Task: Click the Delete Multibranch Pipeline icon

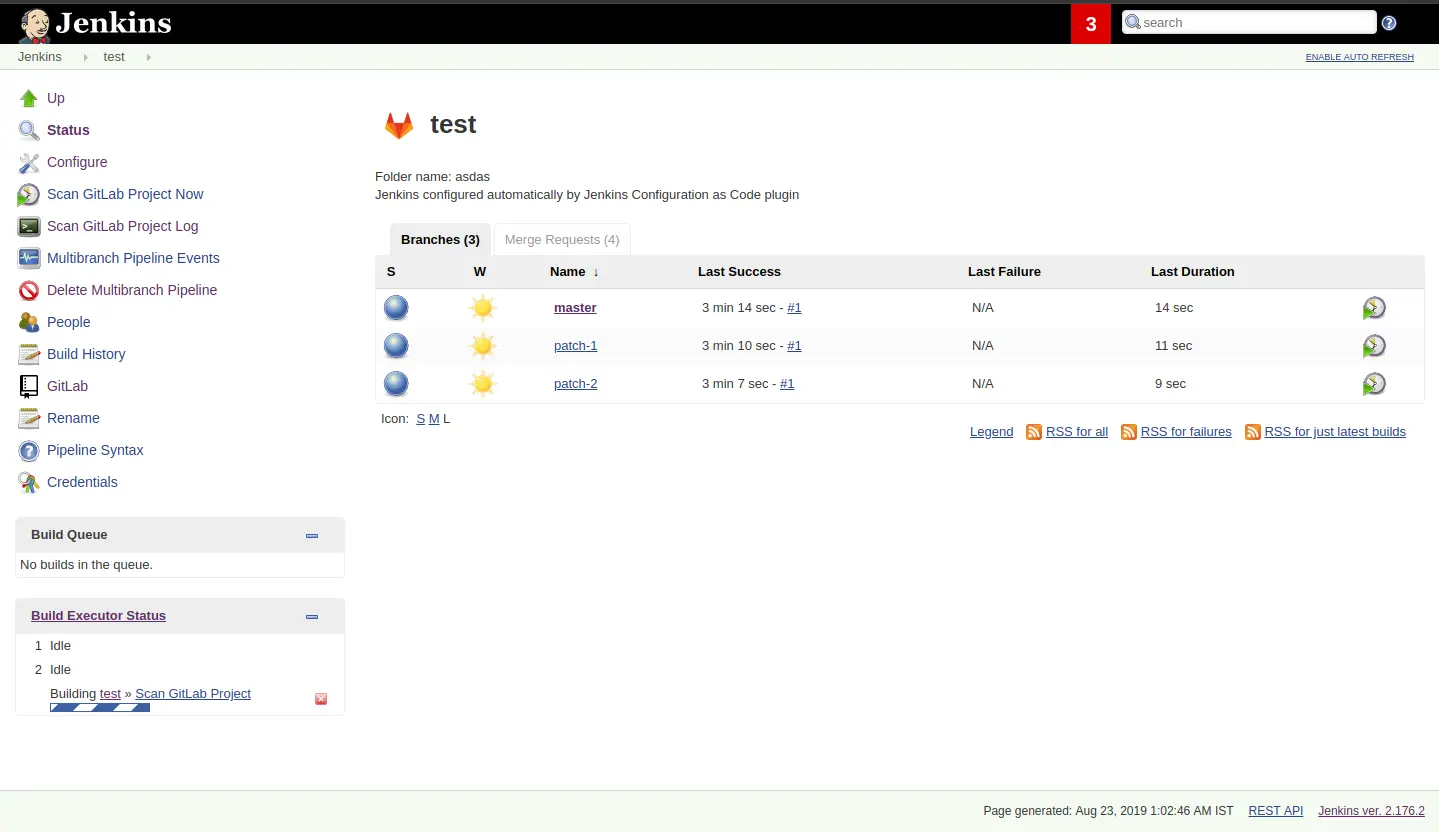Action: coord(28,290)
